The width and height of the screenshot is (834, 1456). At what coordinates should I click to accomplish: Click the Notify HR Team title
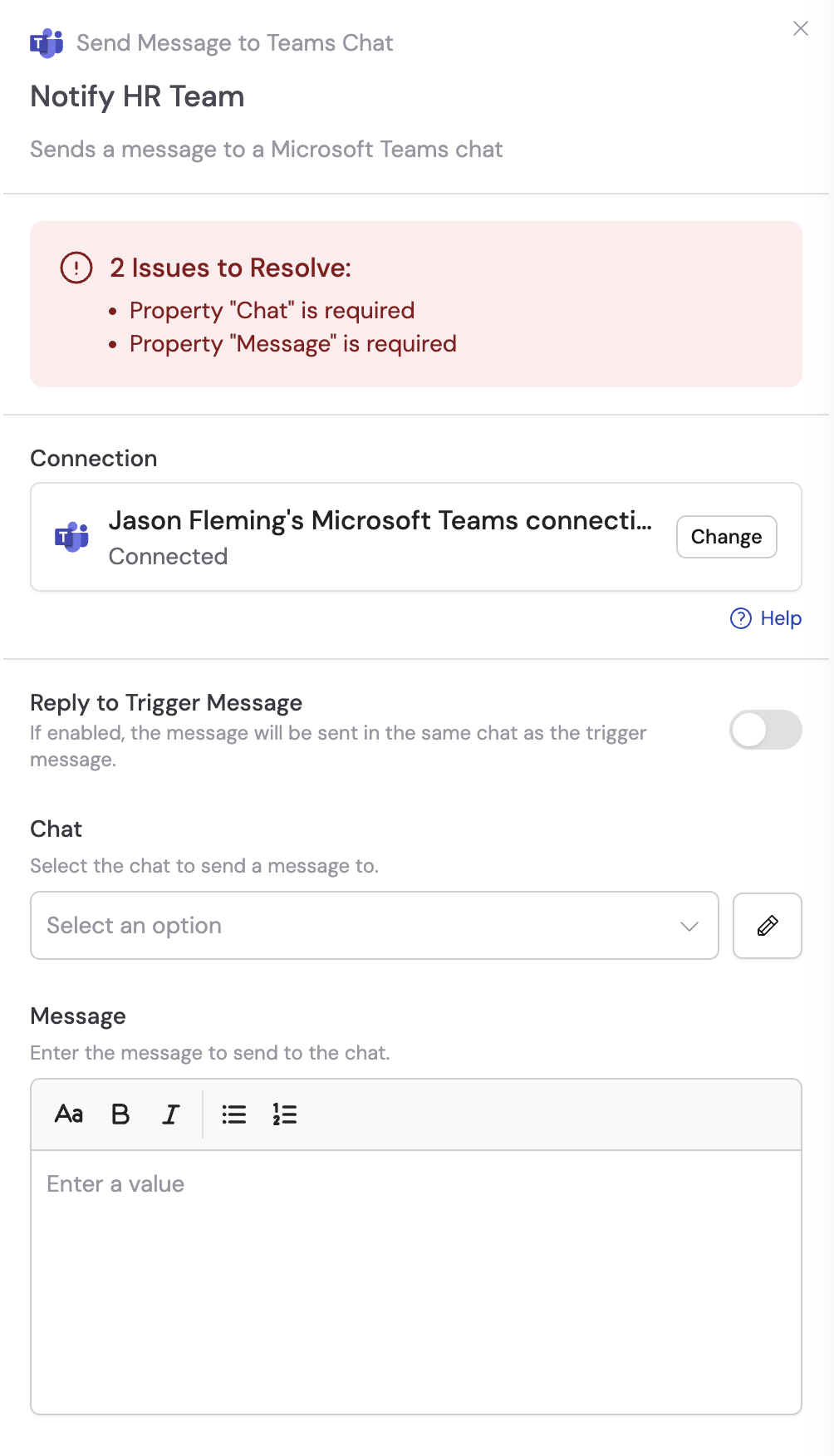coord(137,97)
